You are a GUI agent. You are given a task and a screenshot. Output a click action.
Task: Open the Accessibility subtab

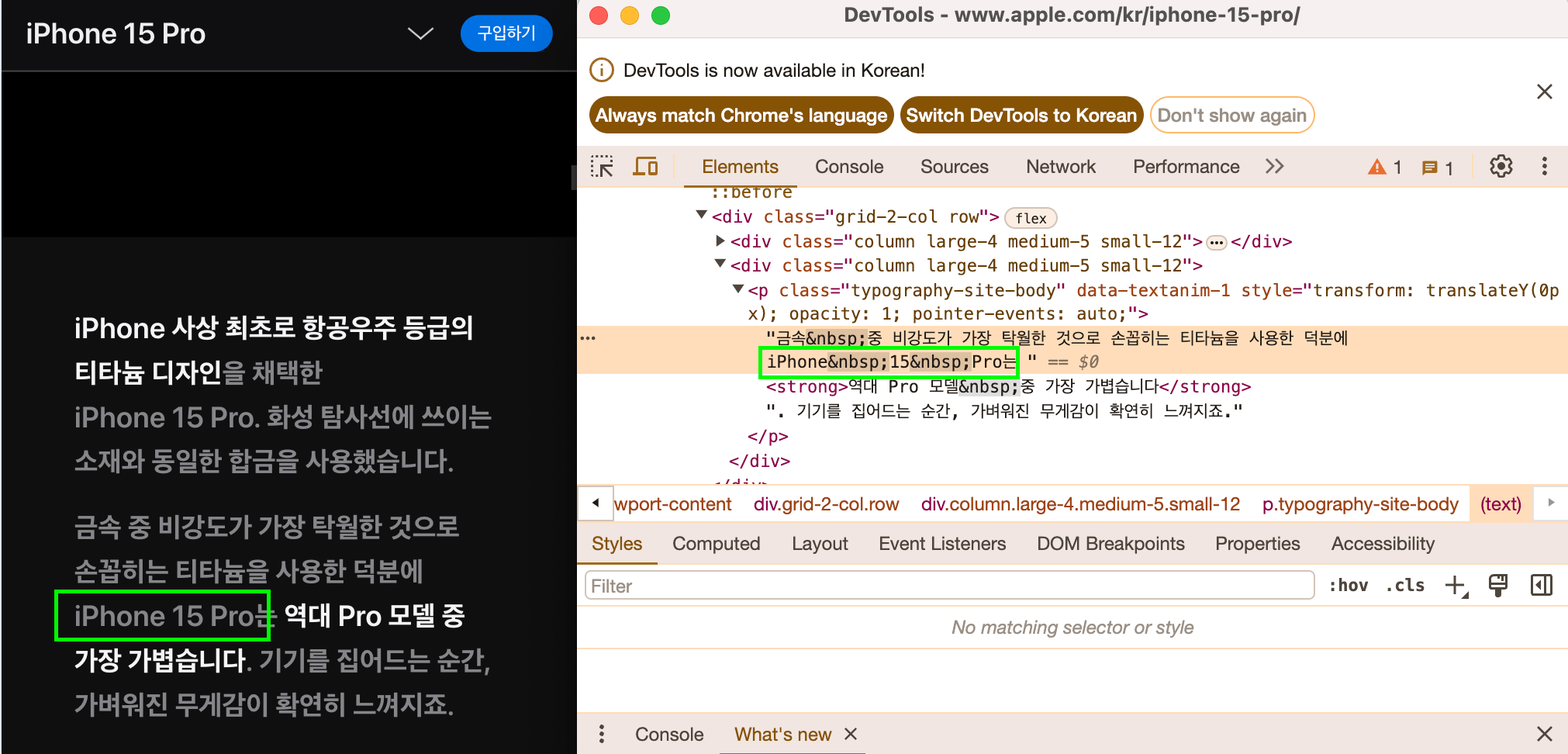click(x=1383, y=544)
